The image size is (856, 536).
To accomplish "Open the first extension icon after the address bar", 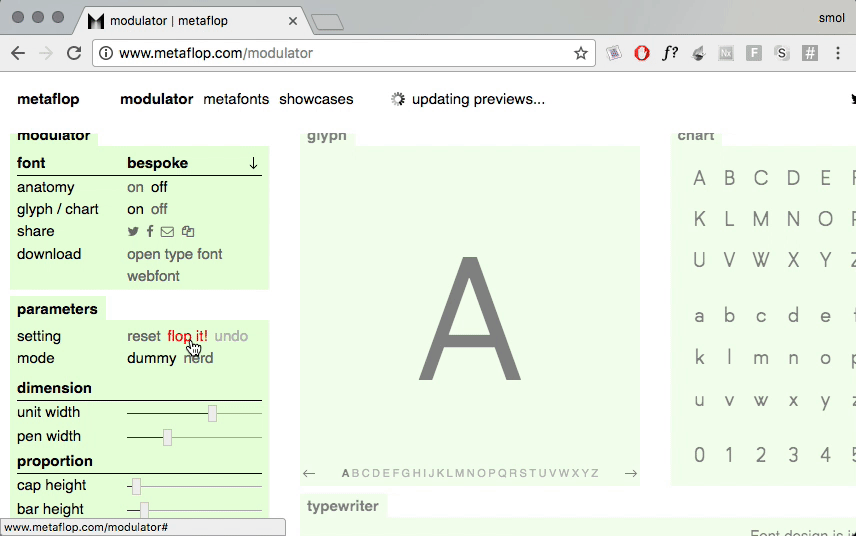I will 614,53.
